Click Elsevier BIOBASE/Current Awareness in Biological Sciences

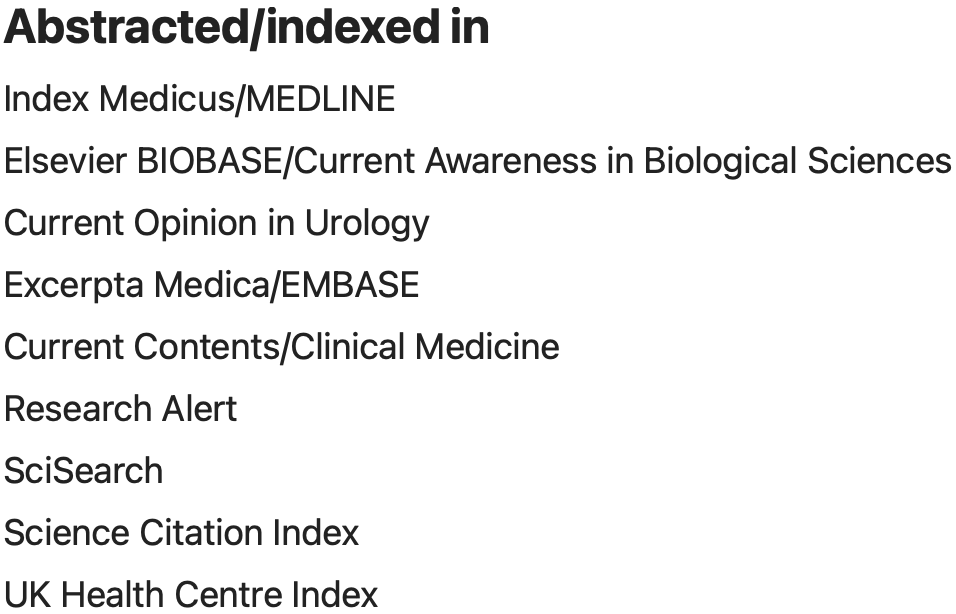tap(477, 162)
